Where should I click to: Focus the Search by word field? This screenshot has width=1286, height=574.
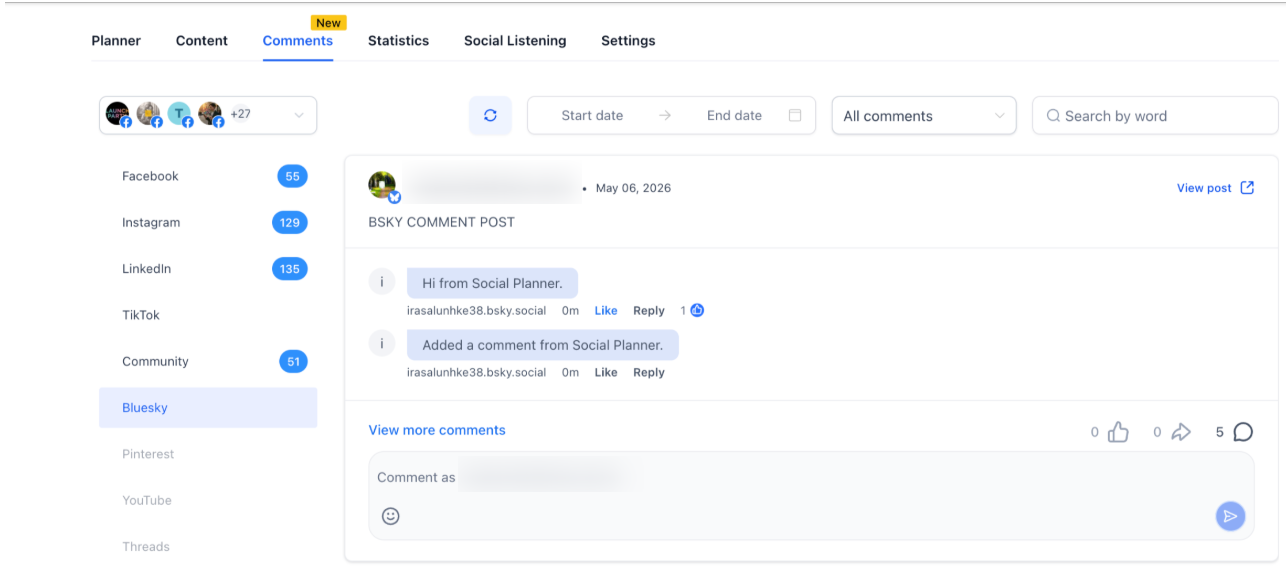point(1155,115)
